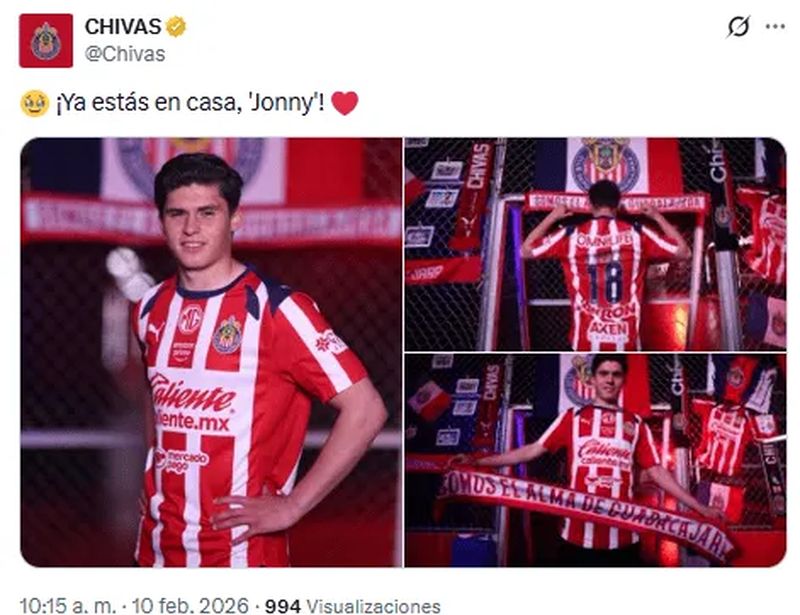Click the Chivas crest on the jersey
Image resolution: width=800 pixels, height=615 pixels.
(x=228, y=335)
